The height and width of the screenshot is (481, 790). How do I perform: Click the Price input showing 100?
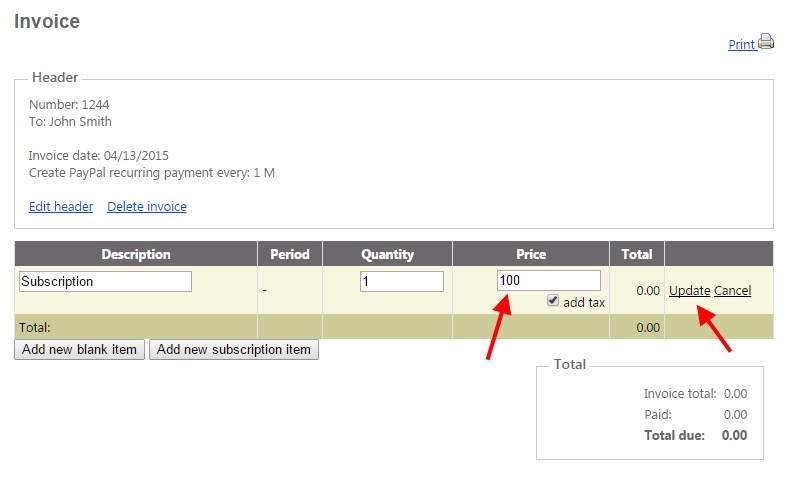tap(549, 281)
